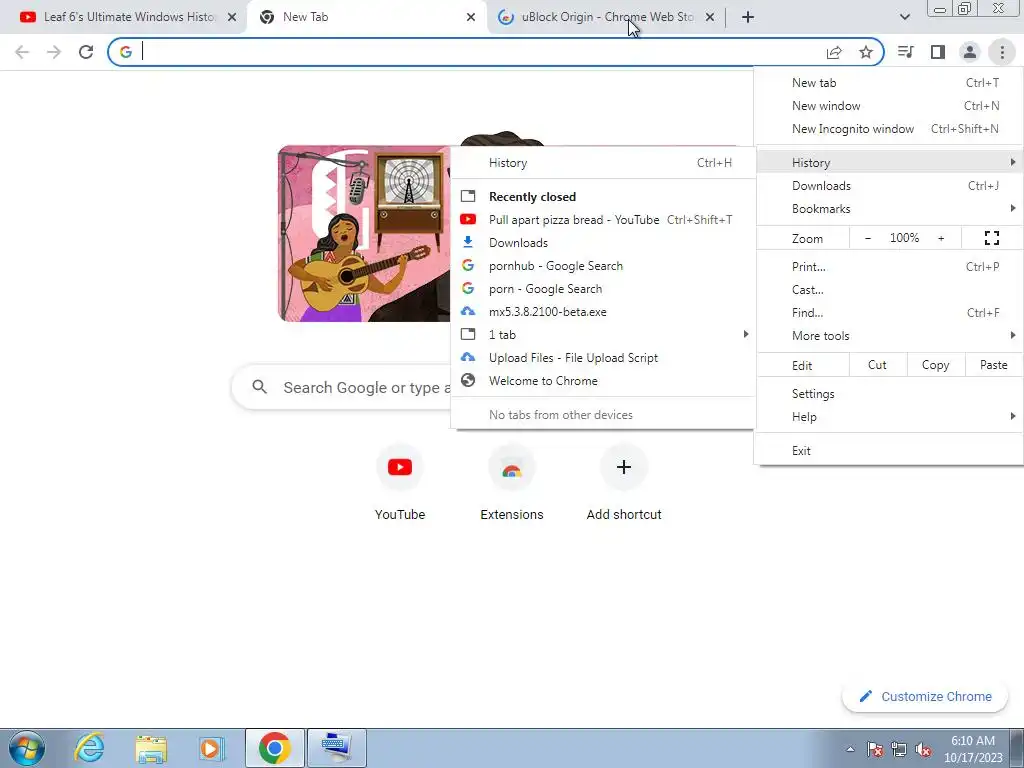This screenshot has width=1024, height=768.
Task: Click the YouTube shortcut tile
Action: 400,482
